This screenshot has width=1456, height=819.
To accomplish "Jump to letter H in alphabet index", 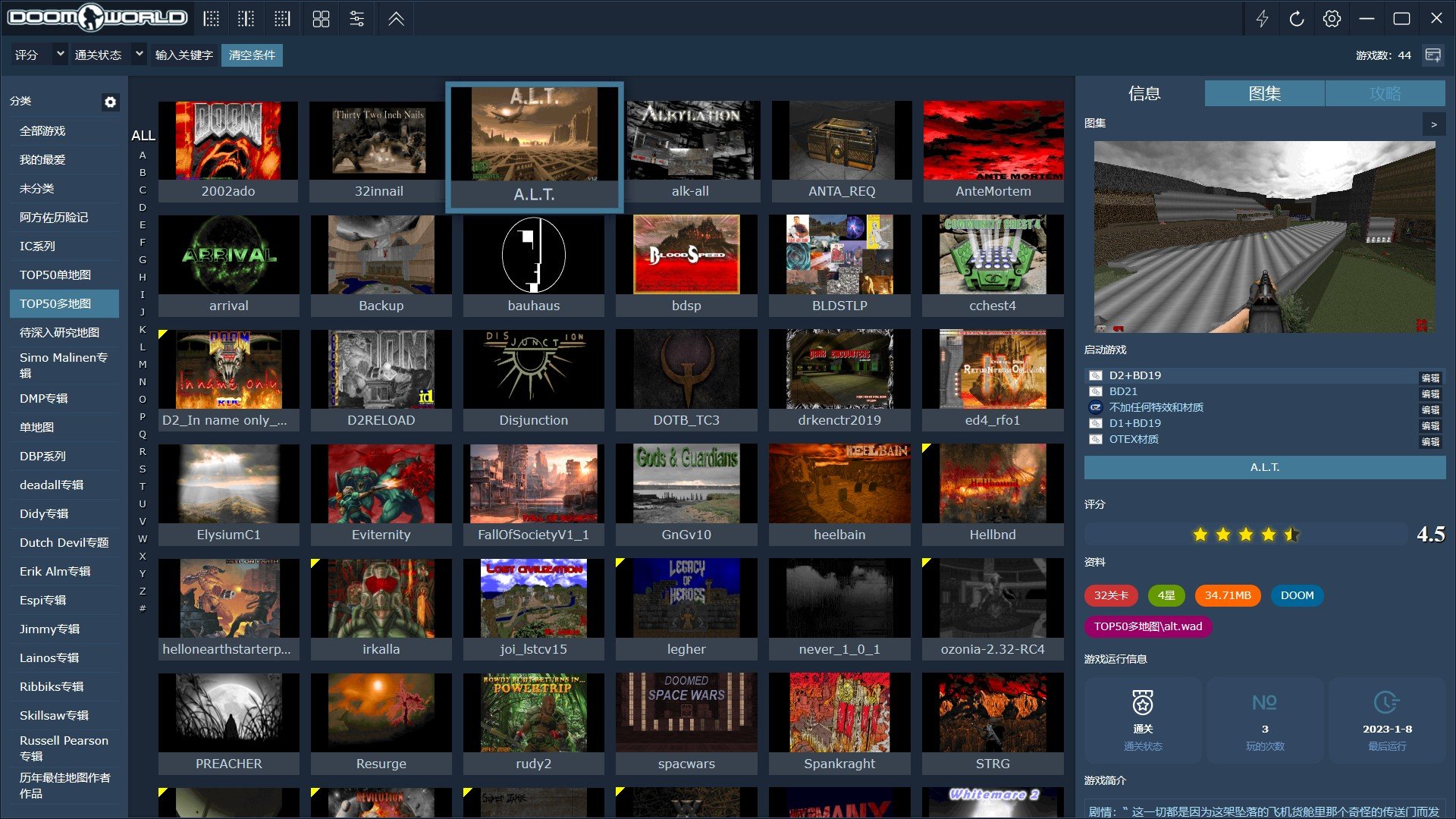I will coord(143,278).
